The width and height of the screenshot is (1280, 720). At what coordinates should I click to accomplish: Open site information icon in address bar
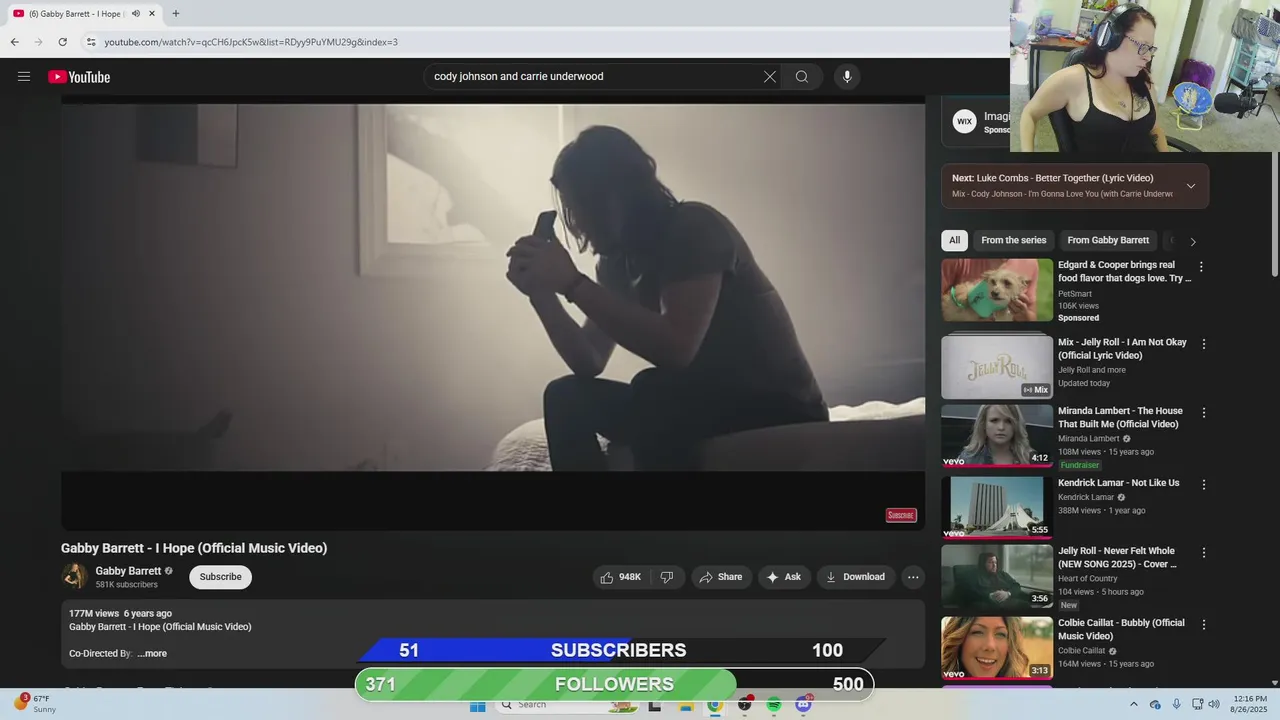point(91,42)
